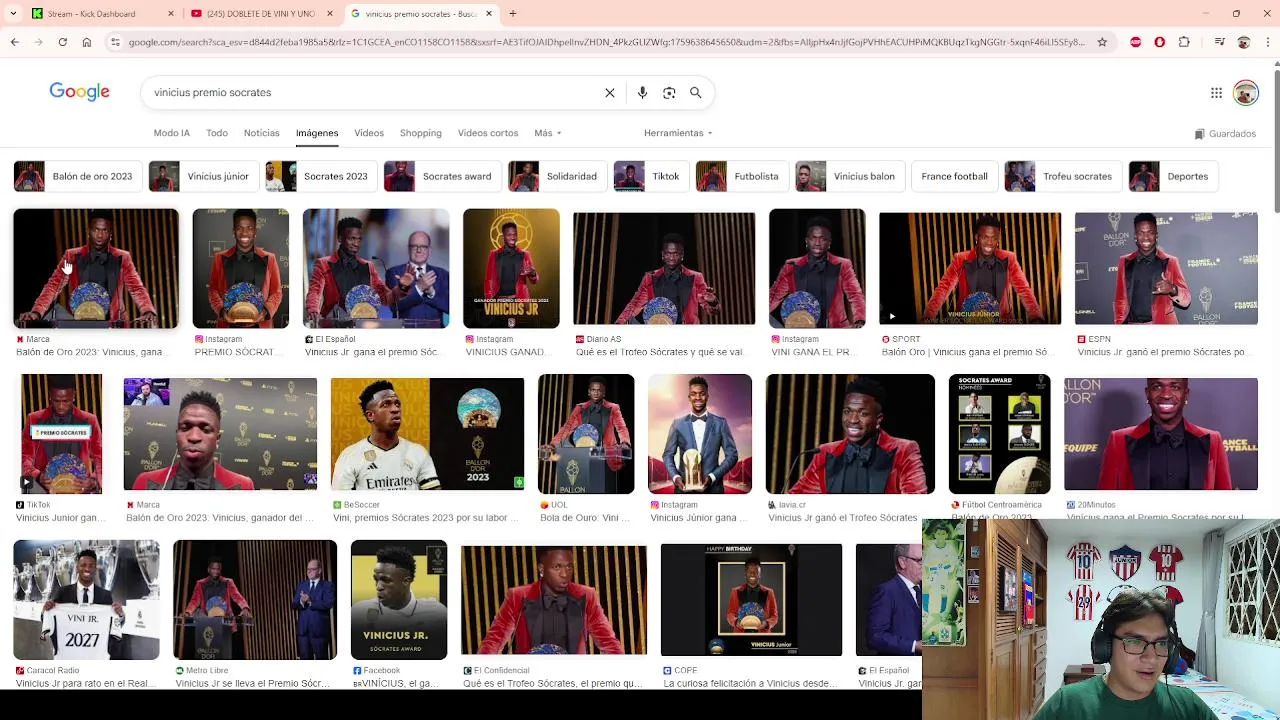Bookmark this page with the star icon

(x=1102, y=42)
